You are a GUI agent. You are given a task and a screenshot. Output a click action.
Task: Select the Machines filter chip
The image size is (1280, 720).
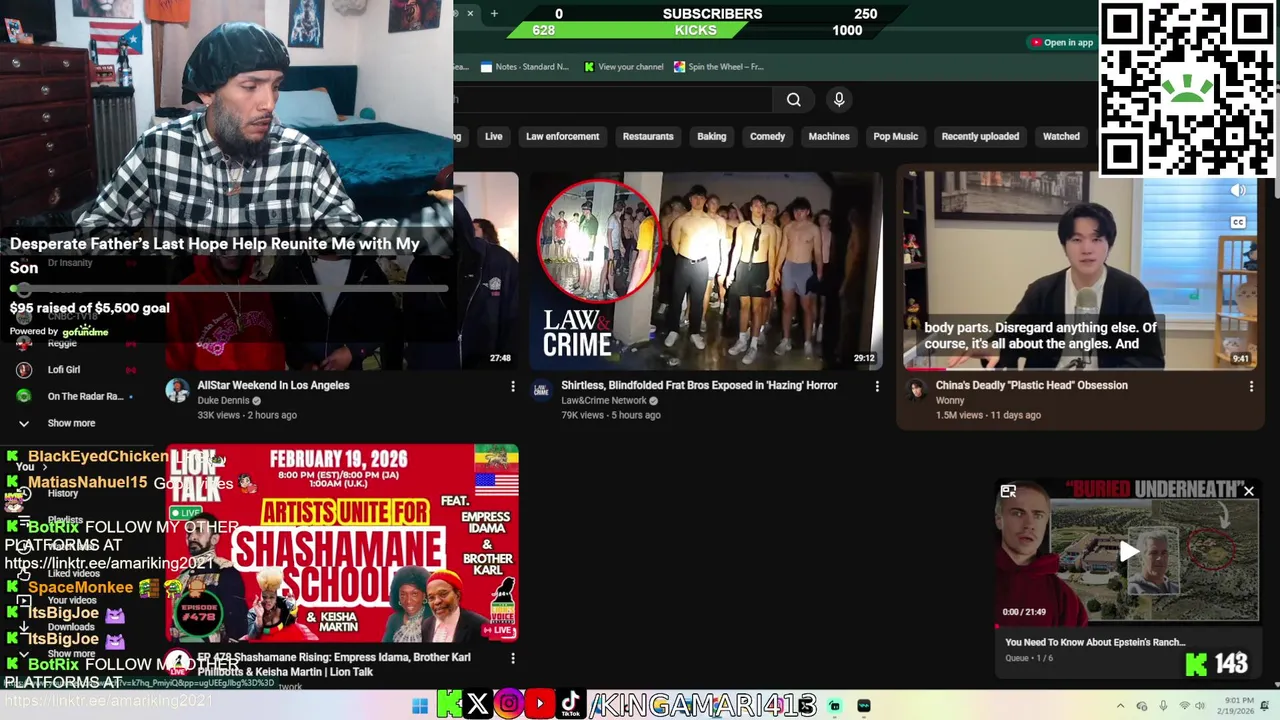pyautogui.click(x=829, y=136)
